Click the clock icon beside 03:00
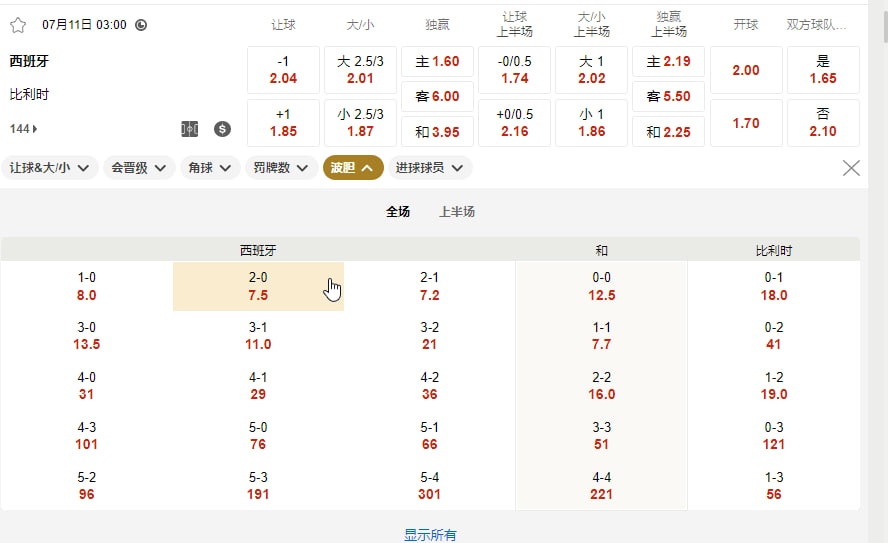 pyautogui.click(x=141, y=25)
